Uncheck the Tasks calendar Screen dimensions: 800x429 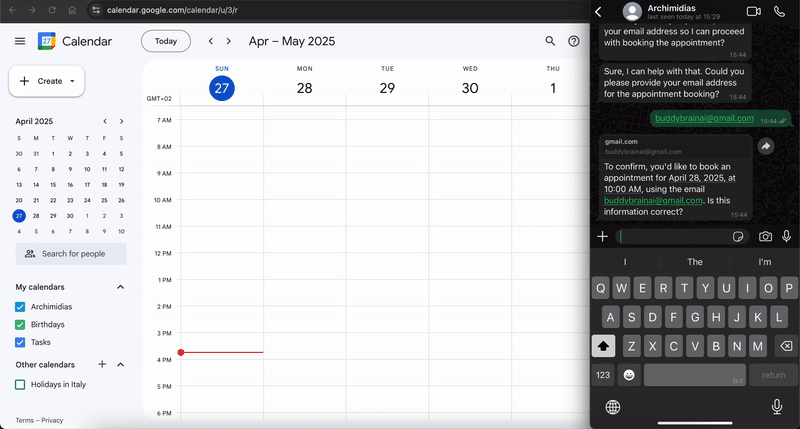click(x=20, y=342)
